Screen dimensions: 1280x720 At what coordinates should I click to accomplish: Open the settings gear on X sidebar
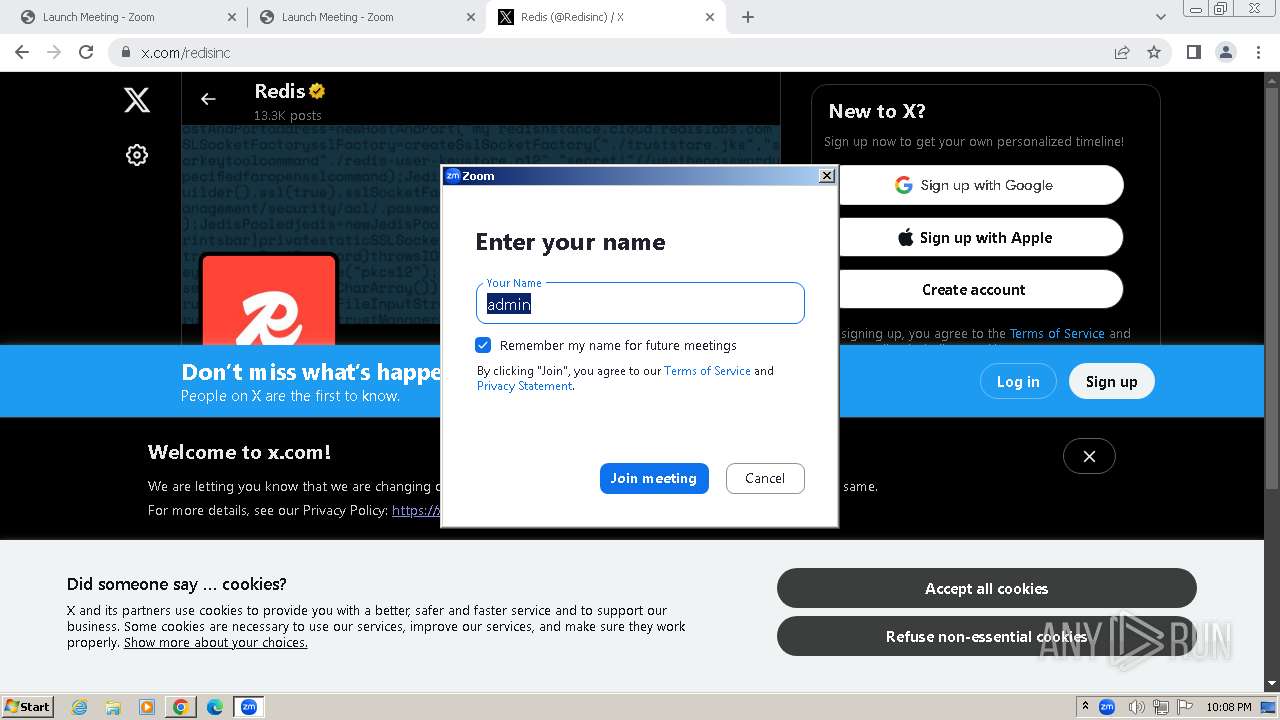(137, 155)
